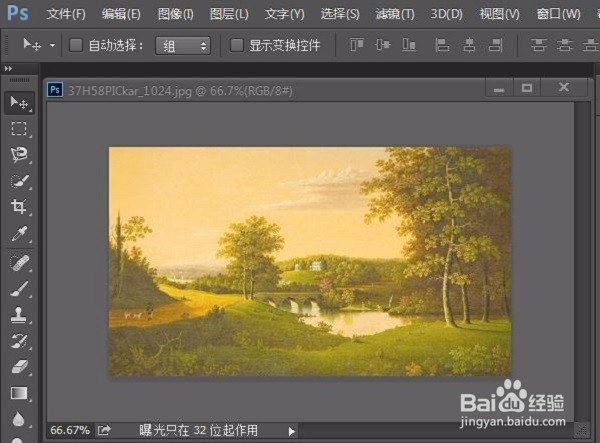Click Distribute top edges icon
The height and width of the screenshot is (443, 600).
tap(538, 45)
